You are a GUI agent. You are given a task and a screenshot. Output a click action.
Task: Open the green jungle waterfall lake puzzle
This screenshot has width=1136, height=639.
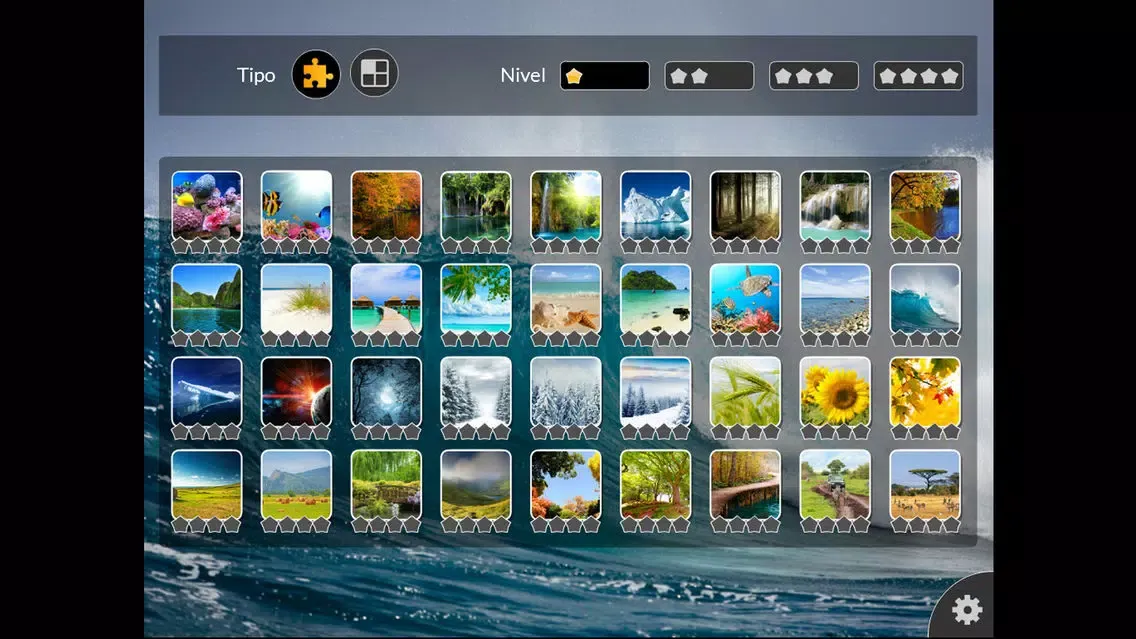click(x=476, y=206)
